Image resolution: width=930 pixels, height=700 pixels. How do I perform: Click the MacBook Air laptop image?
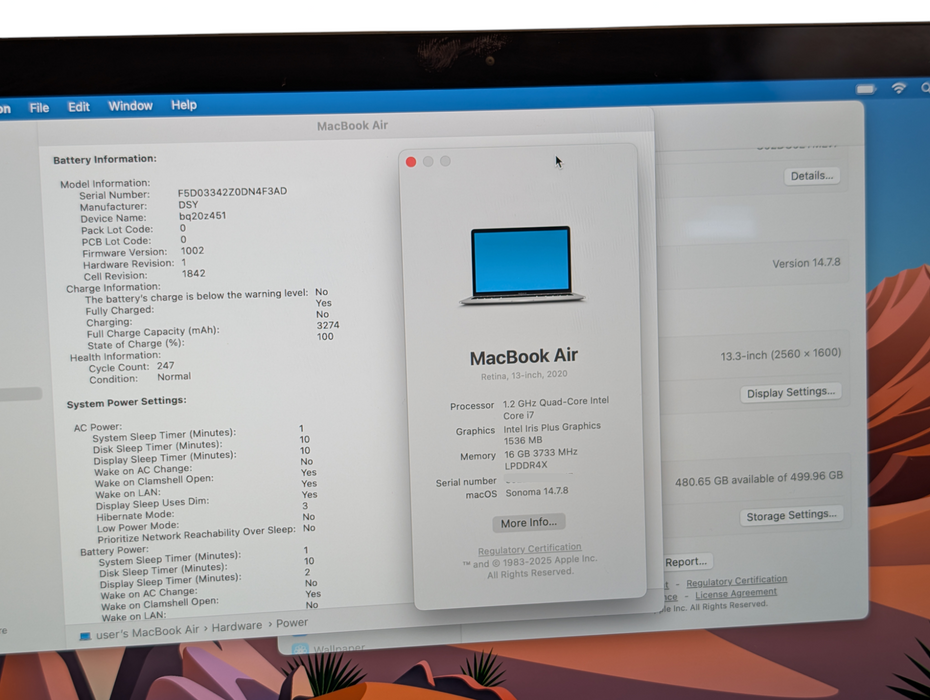[x=521, y=266]
